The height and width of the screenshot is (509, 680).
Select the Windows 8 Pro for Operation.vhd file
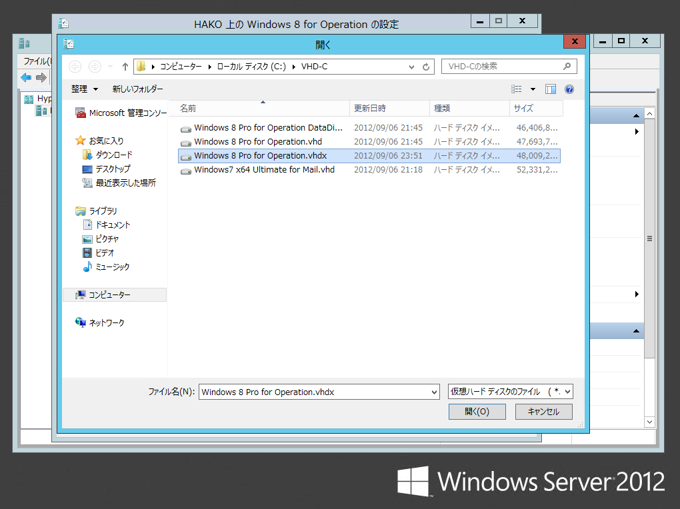pyautogui.click(x=369, y=142)
